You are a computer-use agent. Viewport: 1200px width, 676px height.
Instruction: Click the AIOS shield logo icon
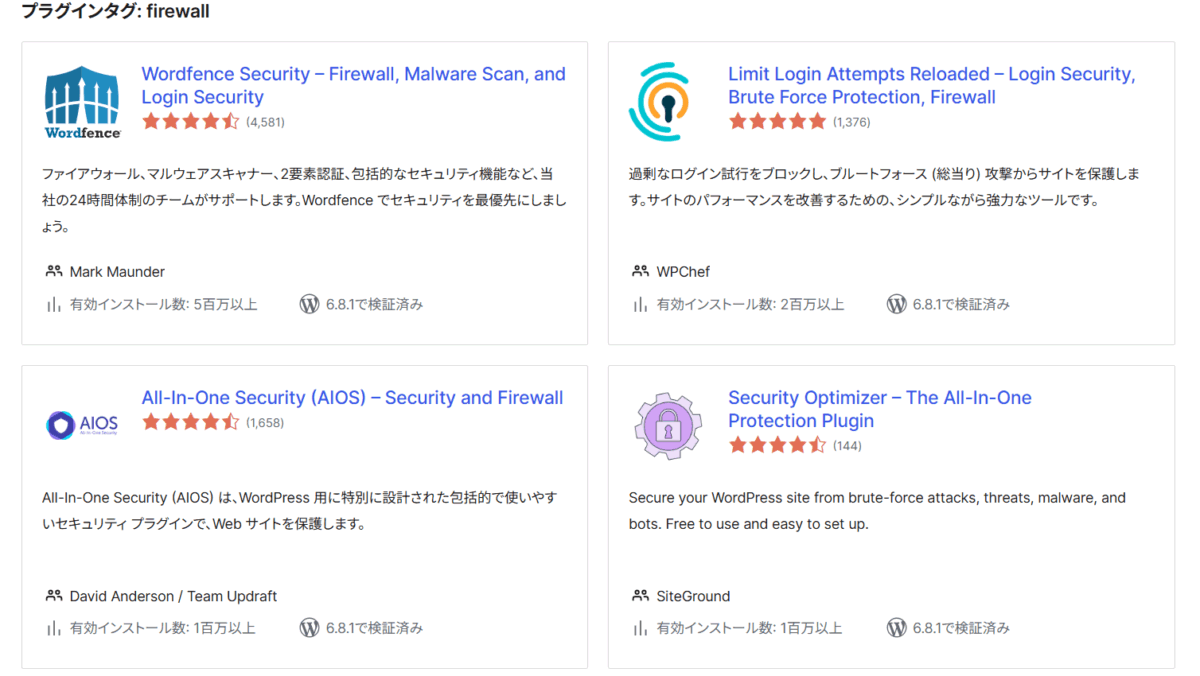click(83, 425)
